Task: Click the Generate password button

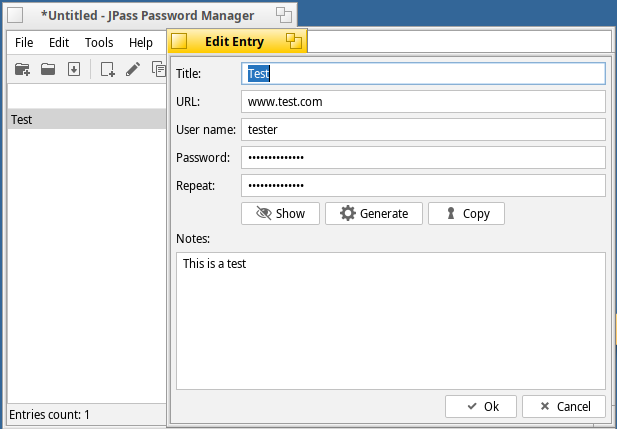Action: pos(374,214)
